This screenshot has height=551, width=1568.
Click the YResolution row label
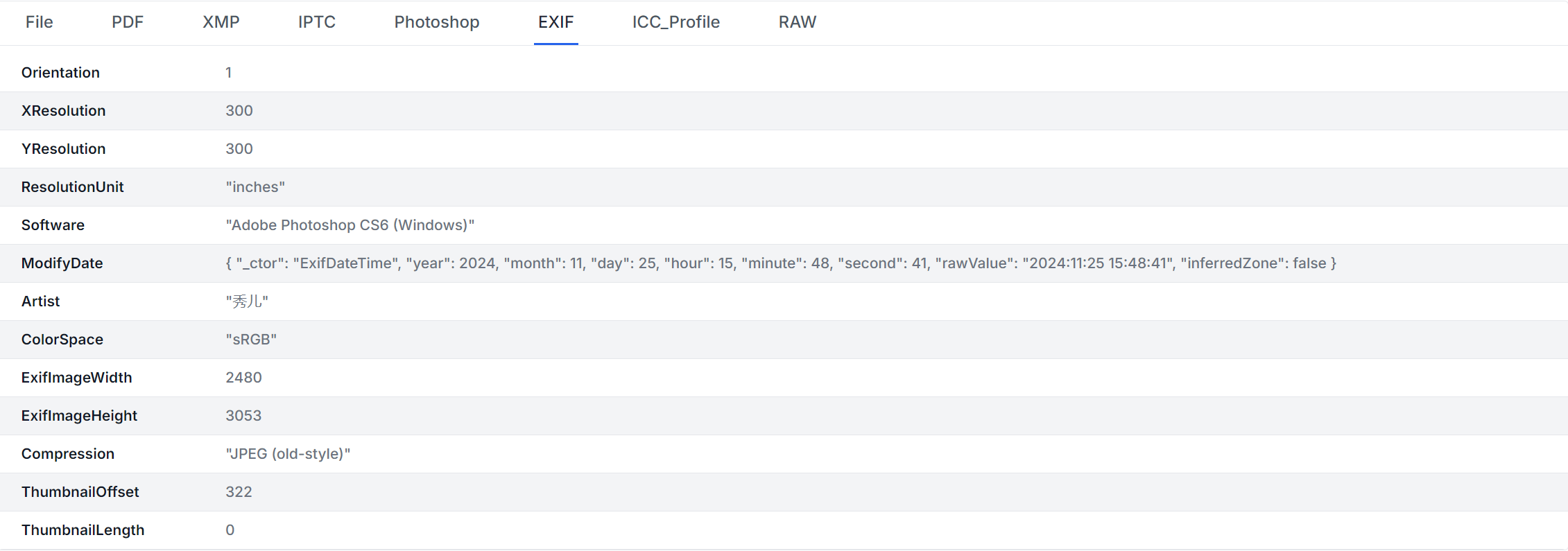(x=63, y=149)
